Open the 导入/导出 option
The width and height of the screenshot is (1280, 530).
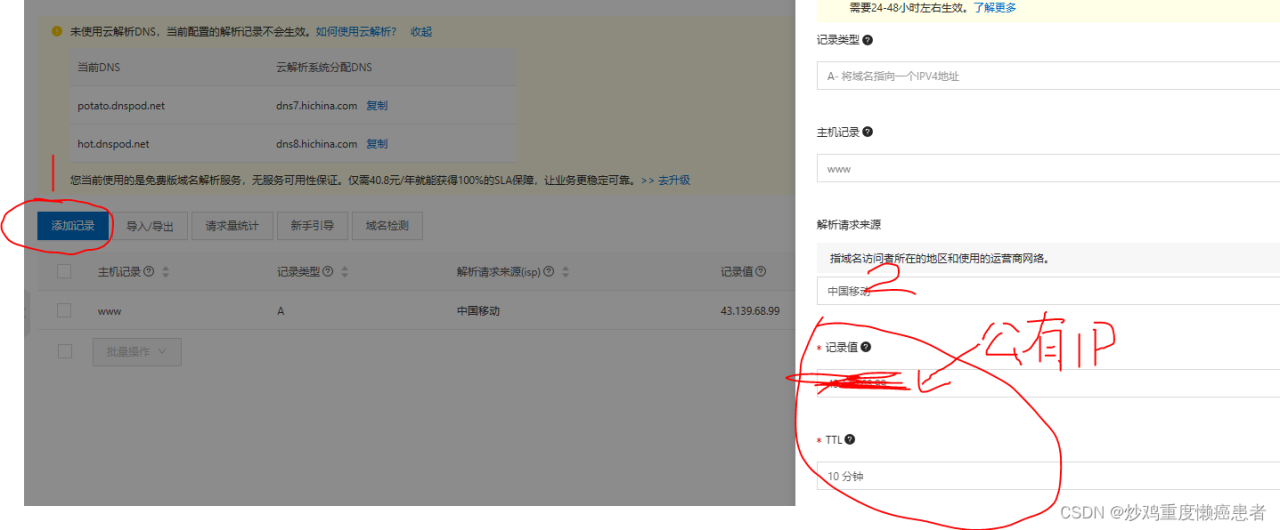click(150, 226)
